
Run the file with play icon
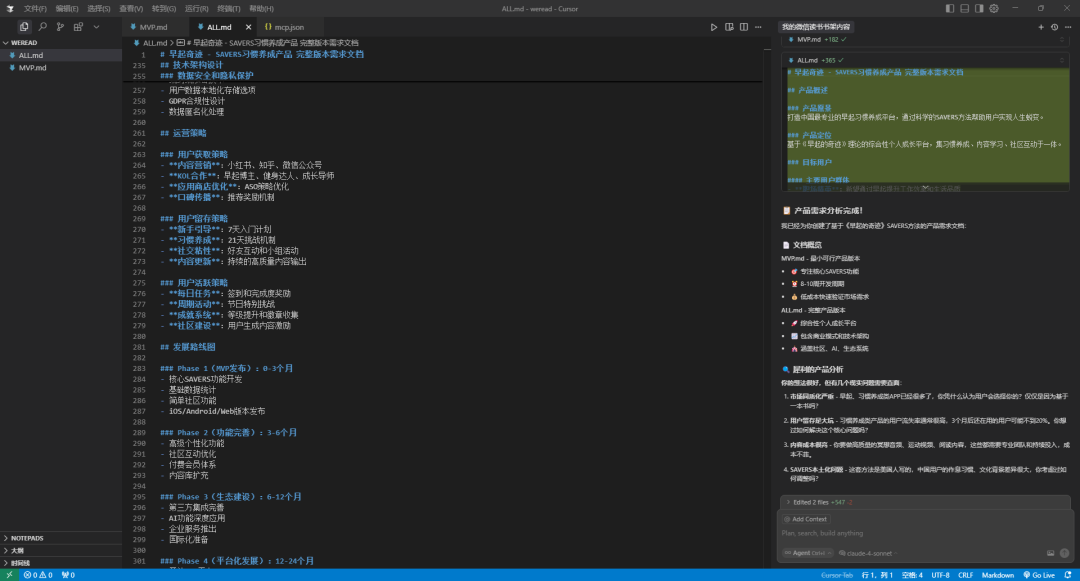click(x=714, y=27)
